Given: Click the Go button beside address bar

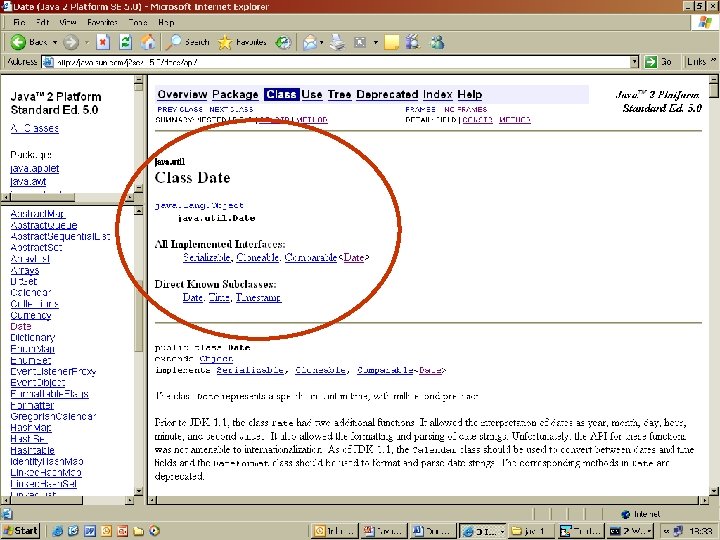Looking at the screenshot, I should [658, 62].
